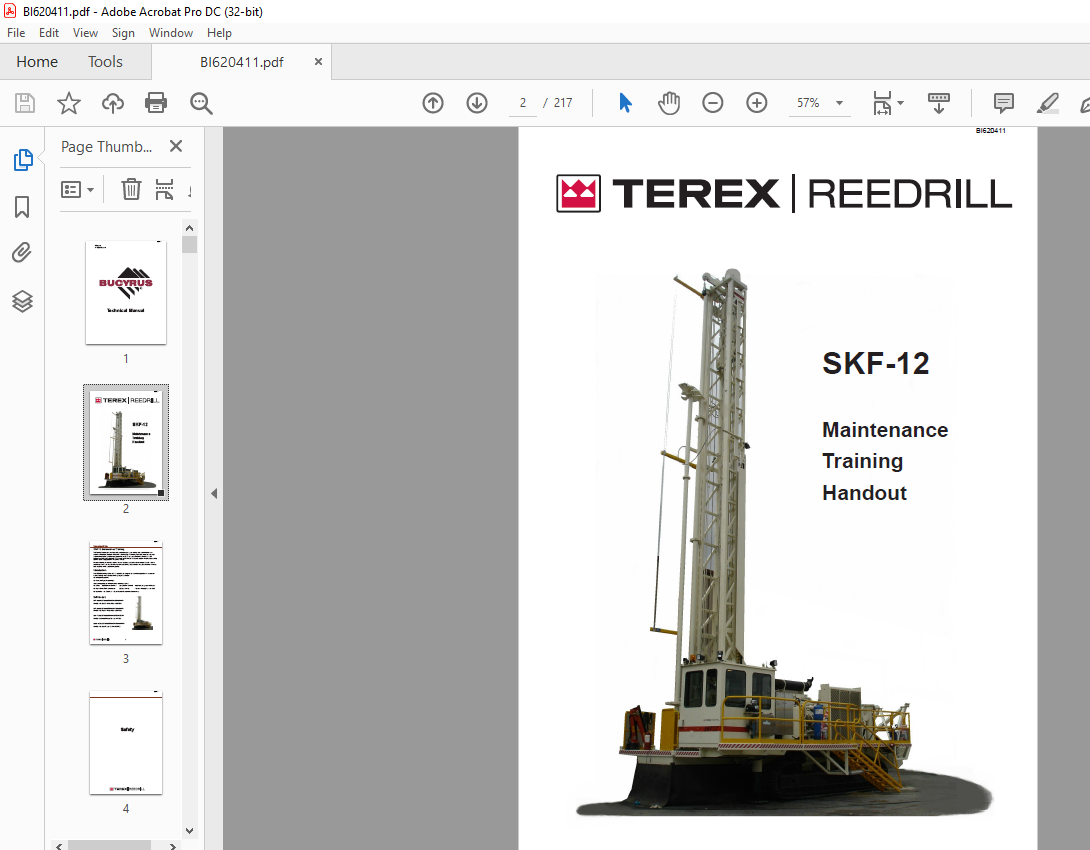This screenshot has height=850, width=1090.
Task: Select page 2 Terex thumbnail
Action: tap(126, 442)
